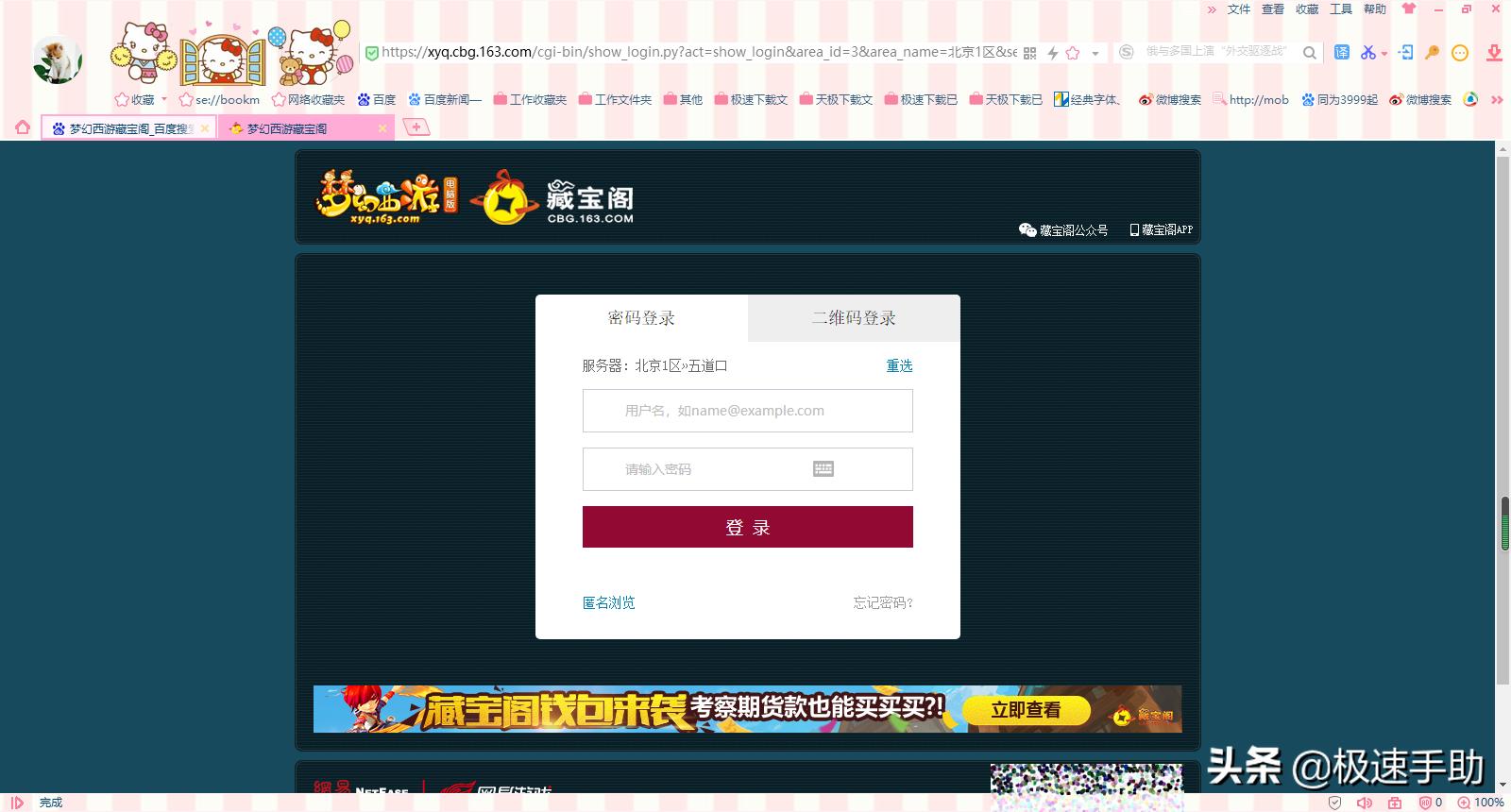Open the 网络收藏夹 bookmark
Viewport: 1511px width, 812px height.
[x=308, y=99]
